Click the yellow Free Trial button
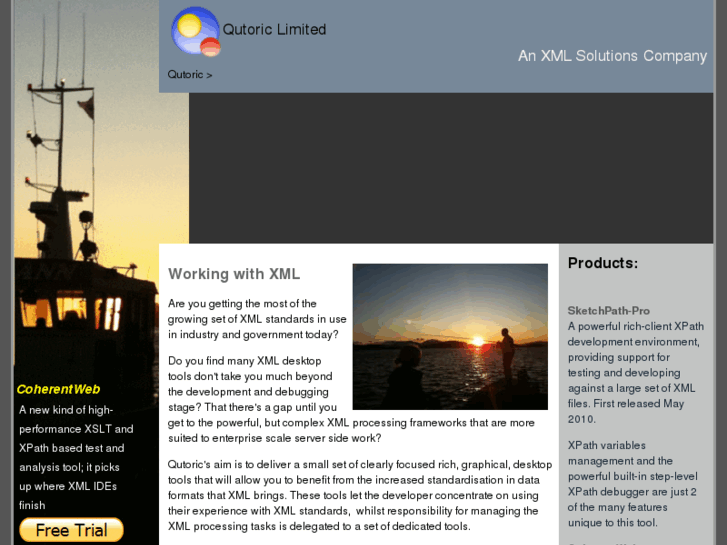 point(71,530)
